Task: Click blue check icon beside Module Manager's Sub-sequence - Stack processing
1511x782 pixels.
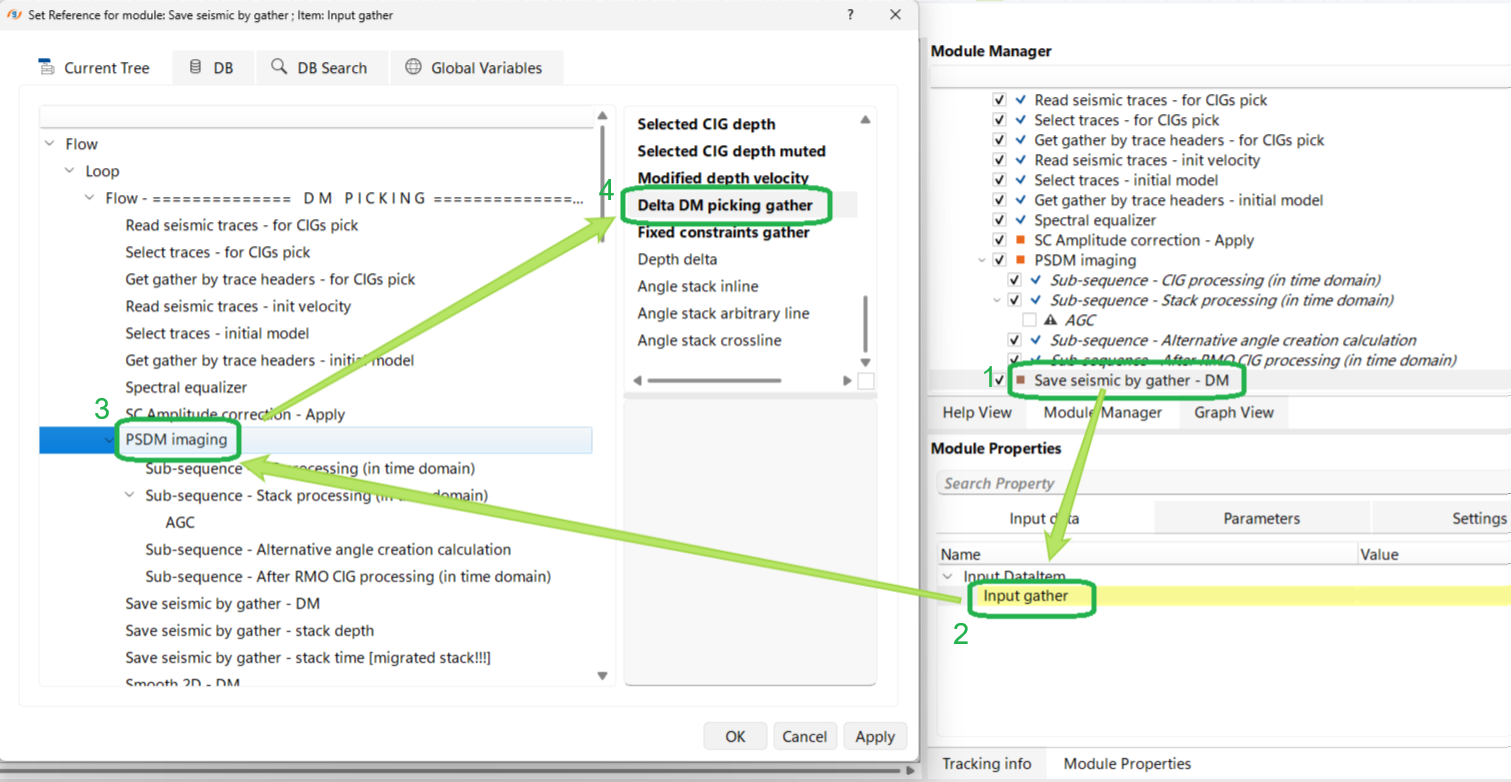Action: (1036, 300)
